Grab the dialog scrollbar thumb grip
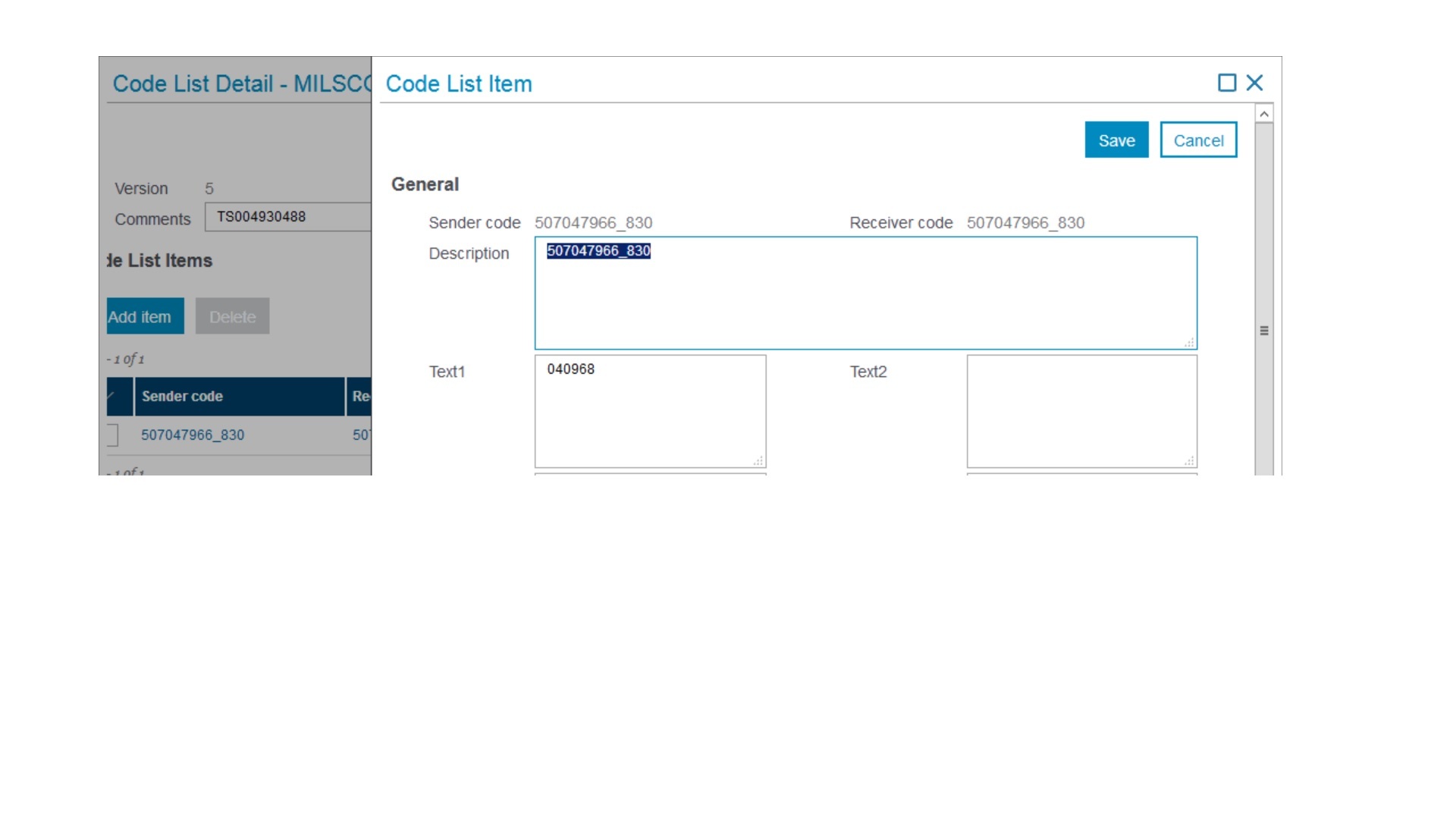Viewport: 1456px width, 819px height. click(x=1263, y=331)
